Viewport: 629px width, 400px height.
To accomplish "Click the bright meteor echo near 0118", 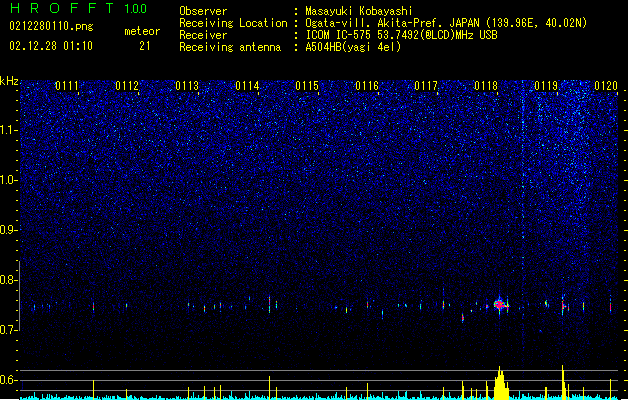I will pos(499,305).
